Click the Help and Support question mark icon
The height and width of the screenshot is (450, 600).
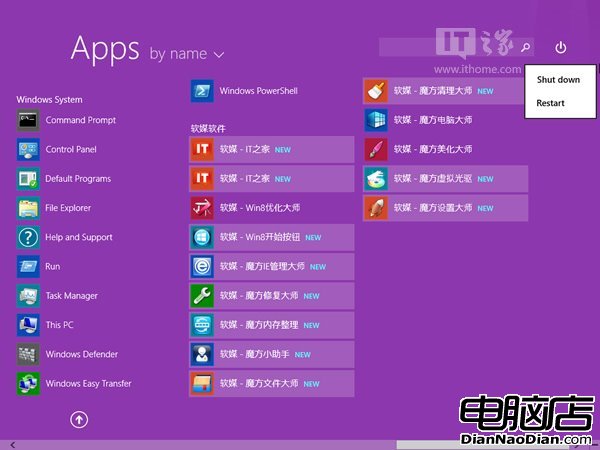click(28, 237)
